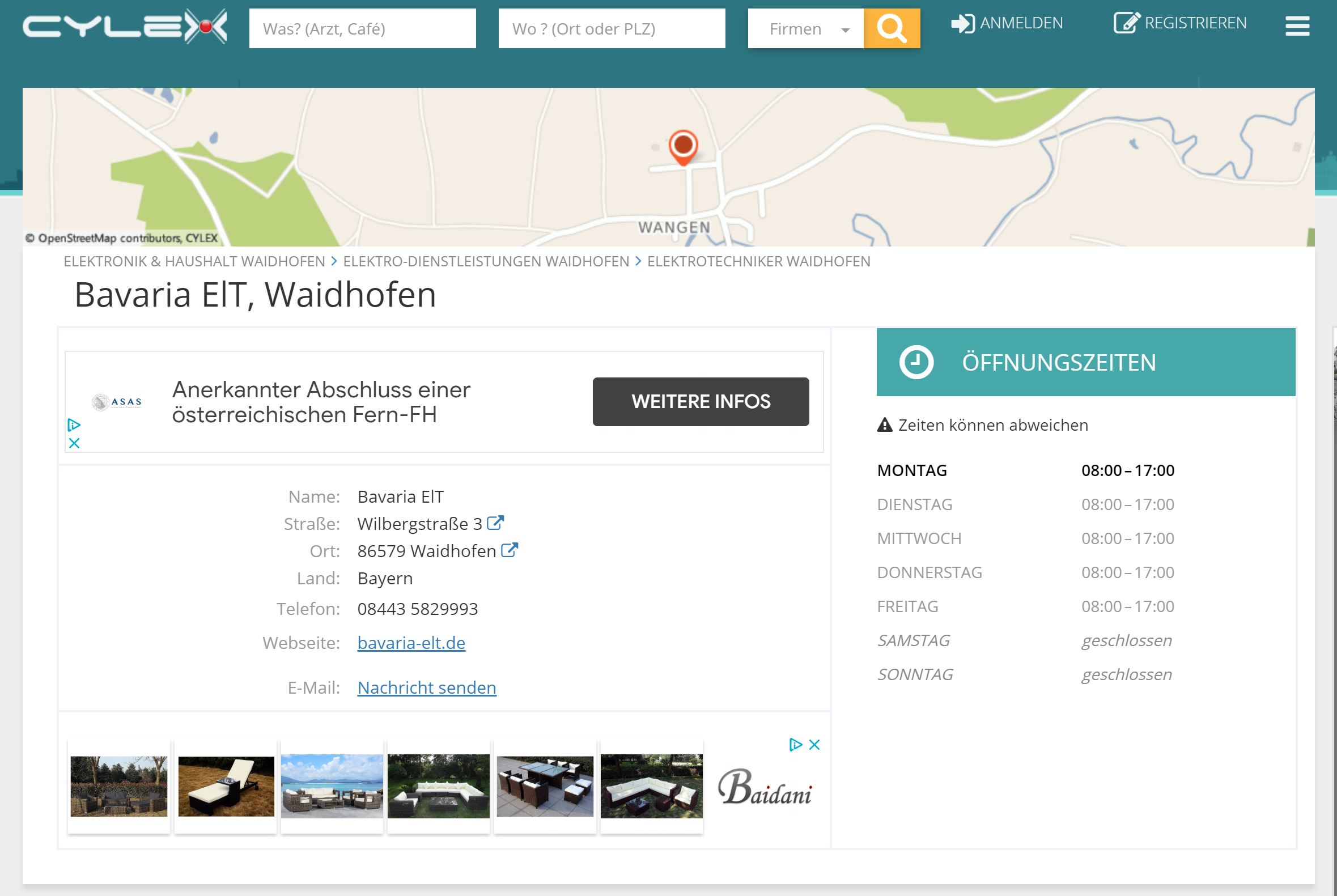Click the ad headline 'Anerkannter Abschluss einer'
Screen dimensions: 1337x896
321,389
